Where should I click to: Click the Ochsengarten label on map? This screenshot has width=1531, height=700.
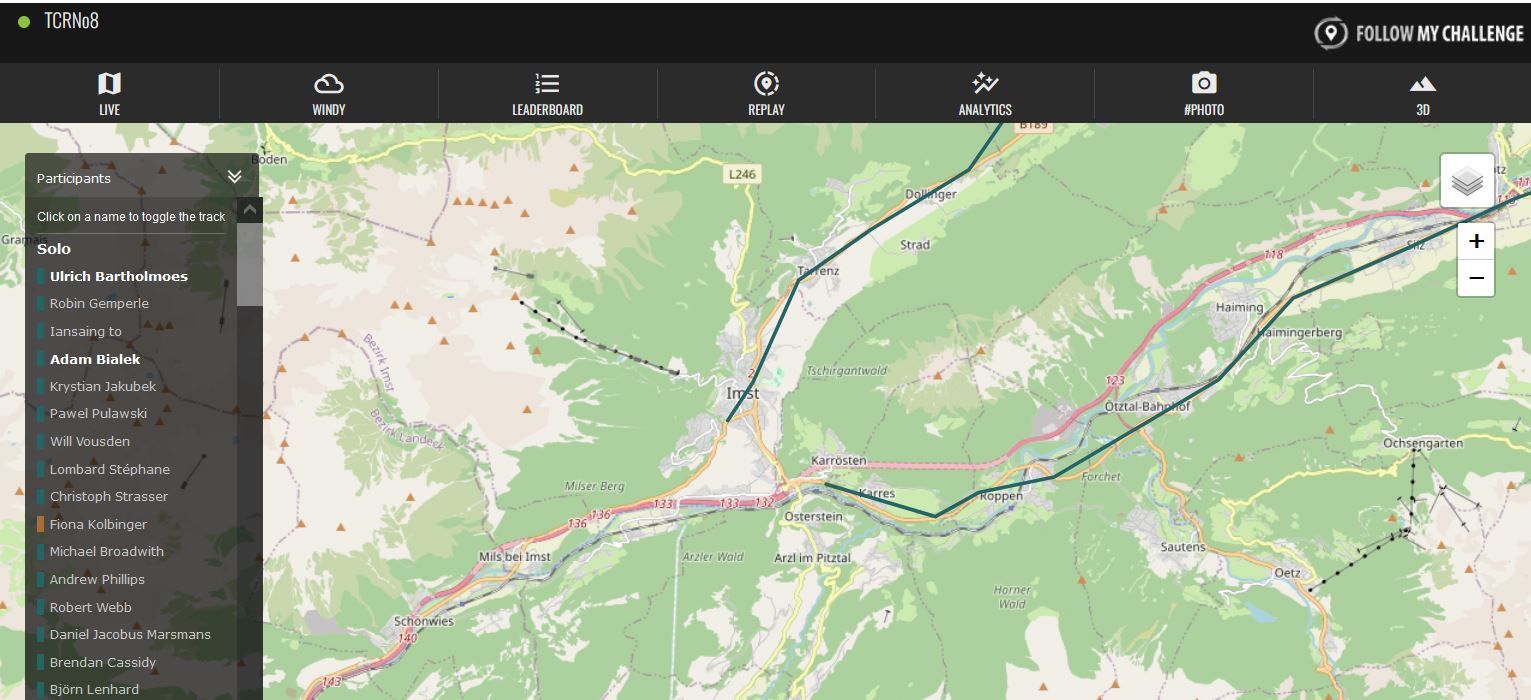(1423, 443)
